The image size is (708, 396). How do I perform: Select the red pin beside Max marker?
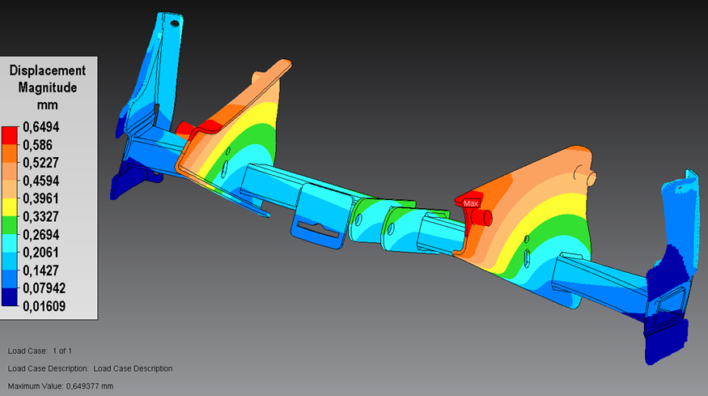pos(482,218)
